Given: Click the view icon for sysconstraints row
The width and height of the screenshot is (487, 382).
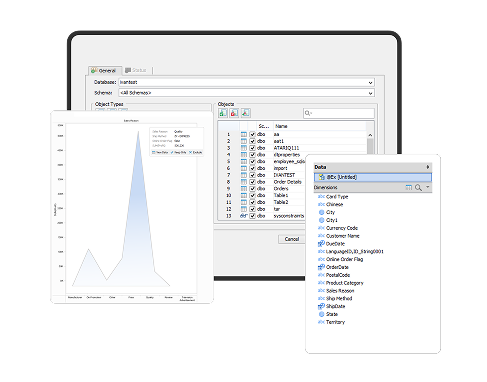Looking at the screenshot, I should (244, 216).
